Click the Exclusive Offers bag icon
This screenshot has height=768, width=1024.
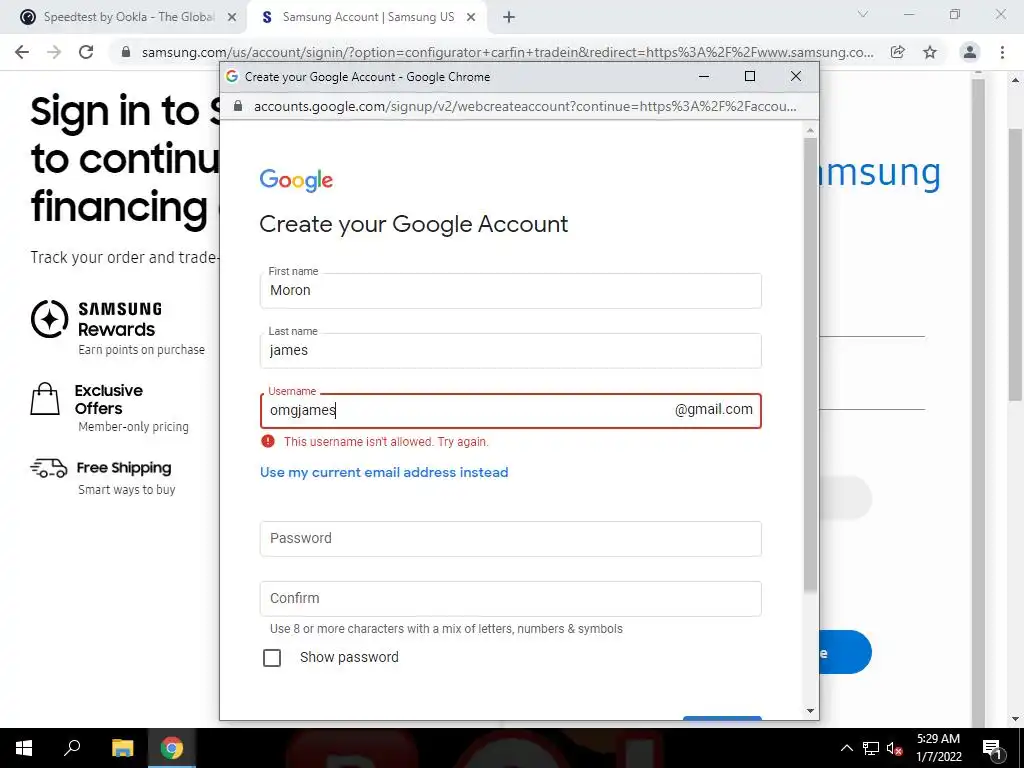click(x=45, y=399)
